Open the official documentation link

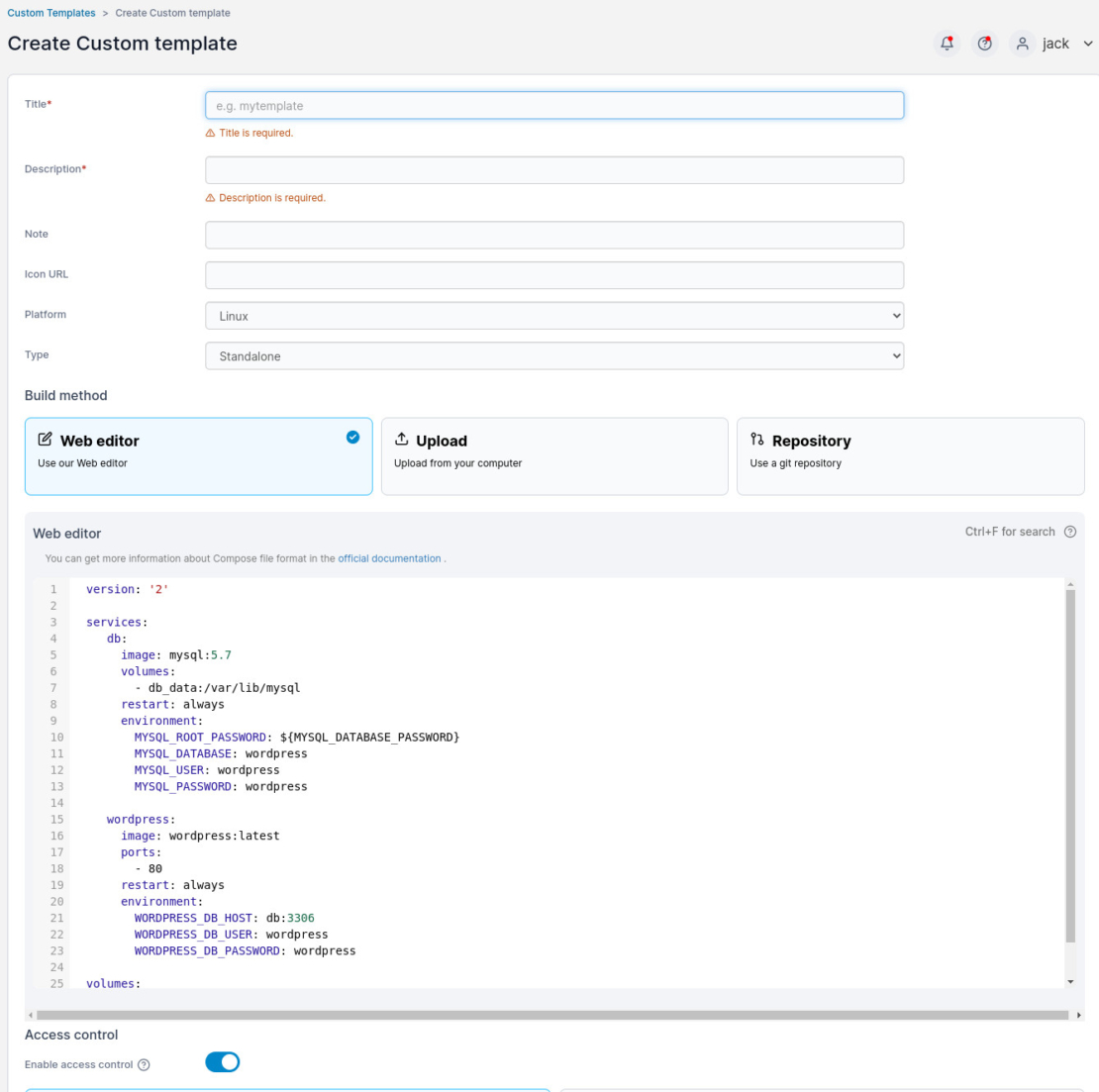click(388, 558)
